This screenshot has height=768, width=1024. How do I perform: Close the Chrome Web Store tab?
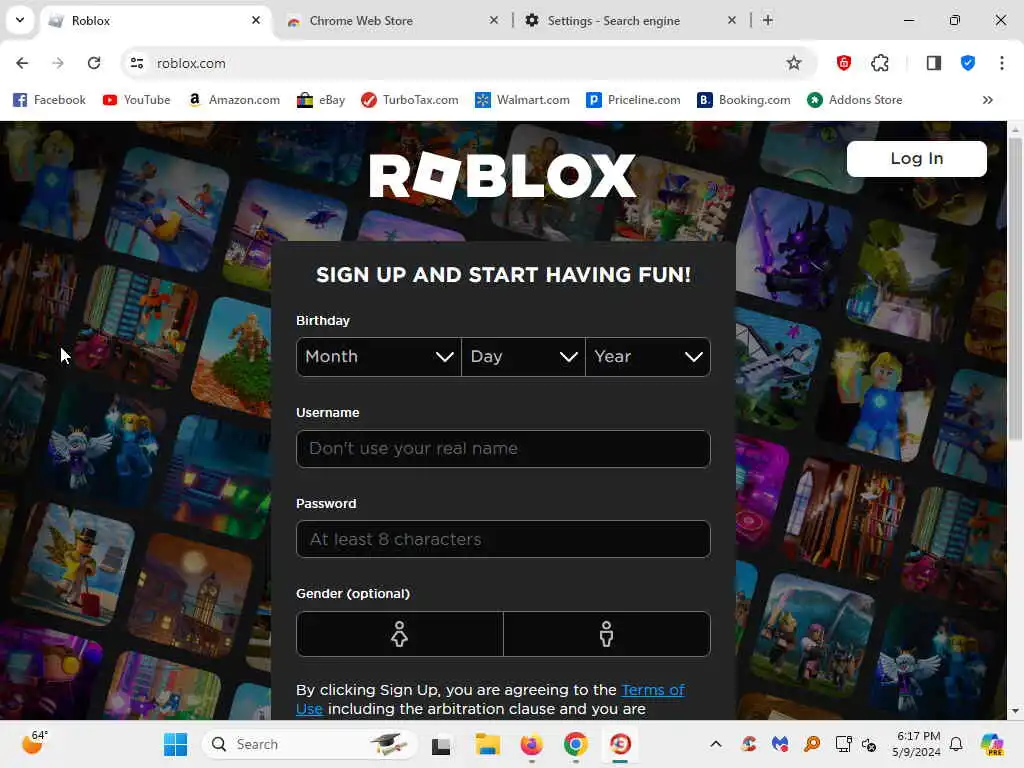tap(494, 20)
